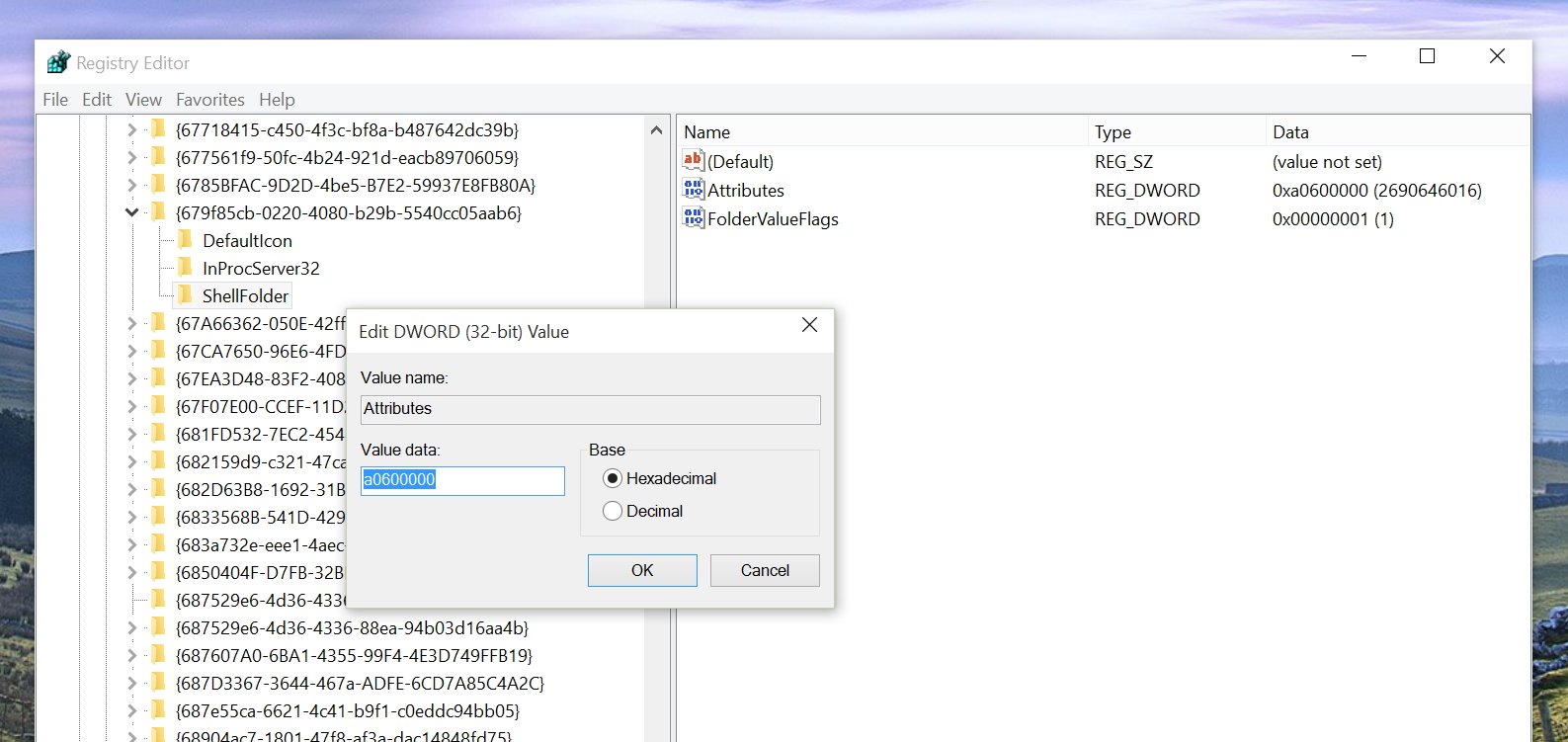Image resolution: width=1568 pixels, height=742 pixels.
Task: Click folder icon of the {683a732e key
Action: [157, 544]
